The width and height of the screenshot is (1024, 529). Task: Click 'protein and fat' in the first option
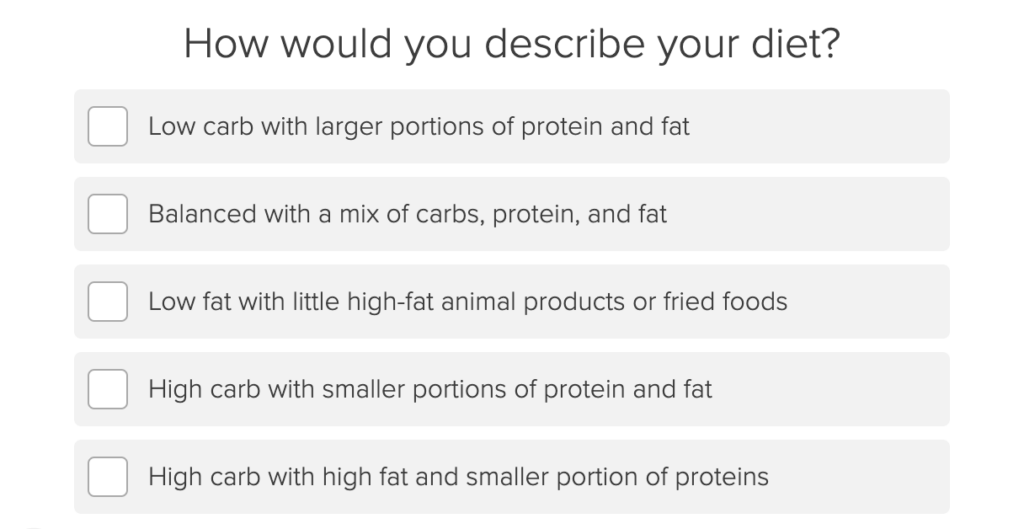(x=605, y=127)
